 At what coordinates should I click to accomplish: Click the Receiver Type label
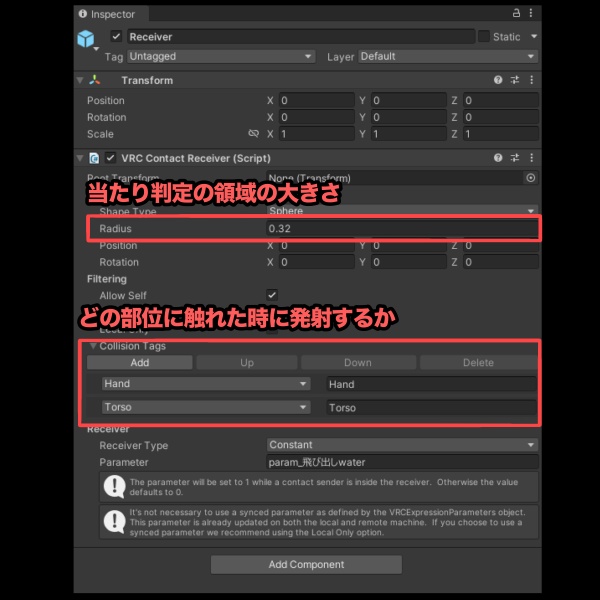pyautogui.click(x=134, y=445)
